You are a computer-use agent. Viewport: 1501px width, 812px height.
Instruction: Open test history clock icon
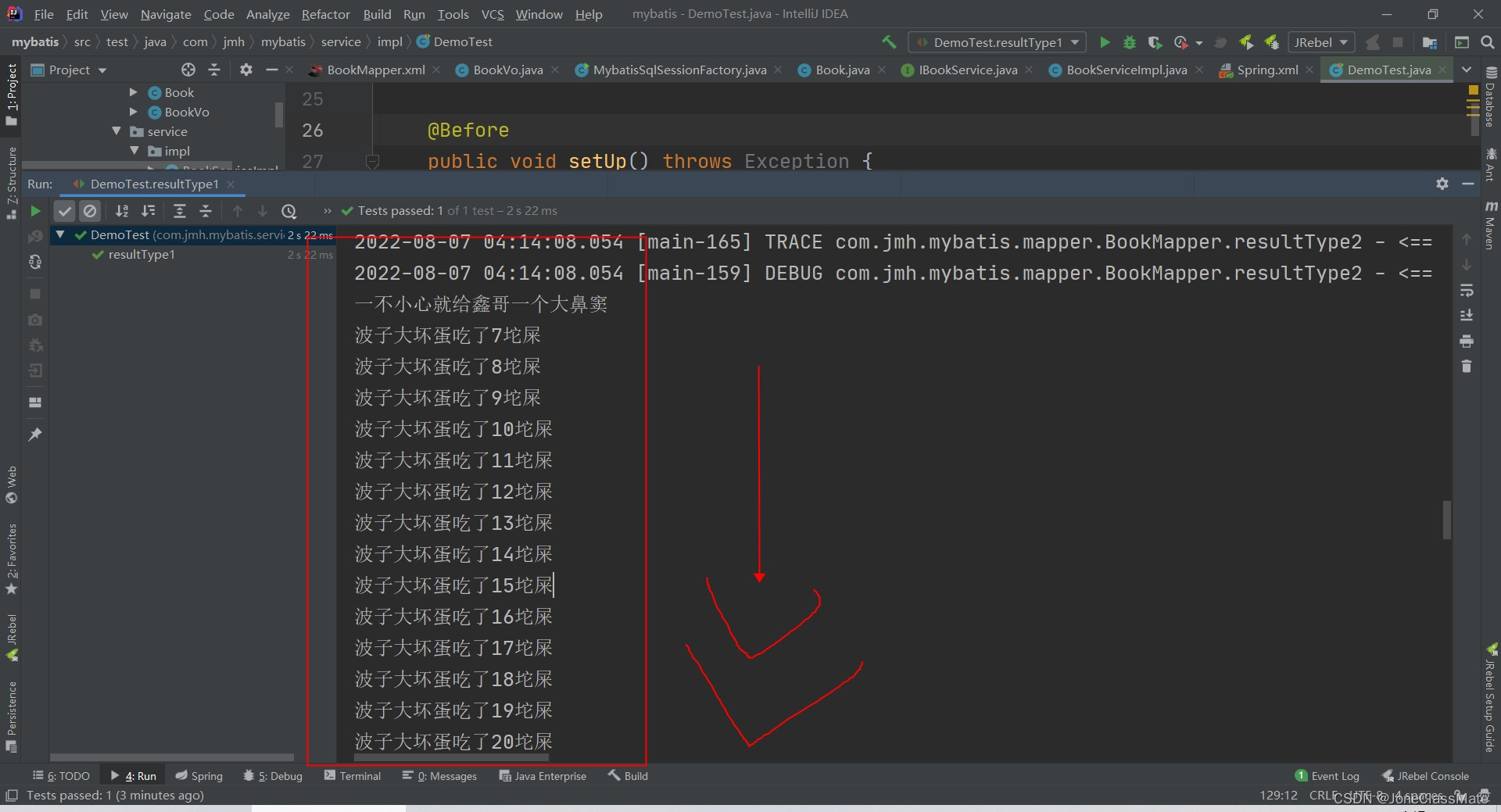pyautogui.click(x=288, y=211)
